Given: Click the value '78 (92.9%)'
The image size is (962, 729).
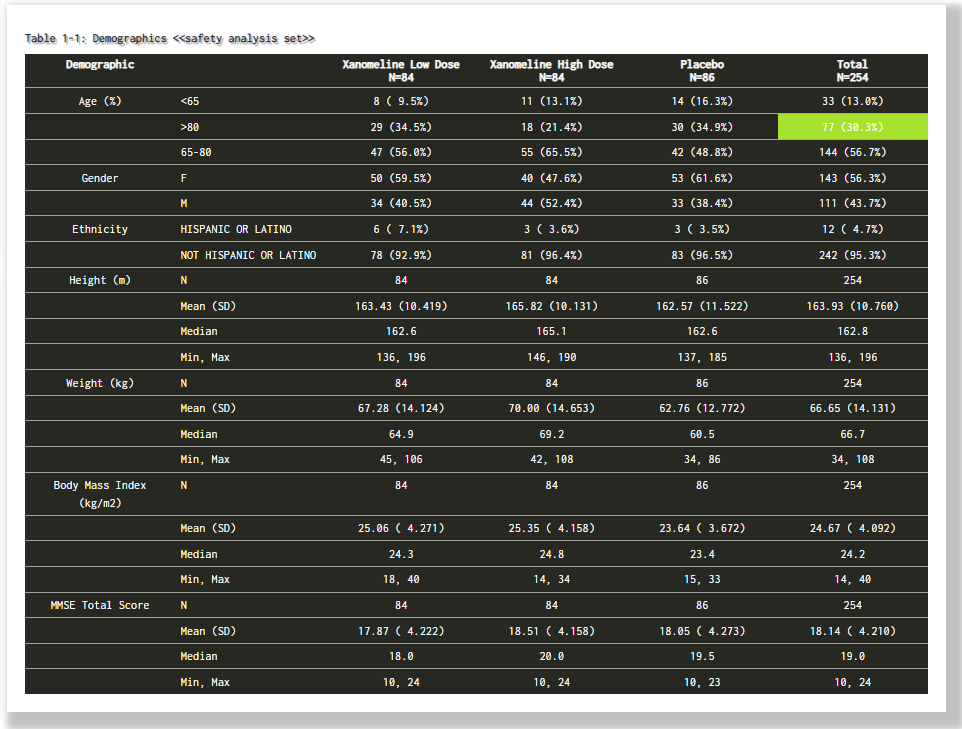Looking at the screenshot, I should point(401,255).
